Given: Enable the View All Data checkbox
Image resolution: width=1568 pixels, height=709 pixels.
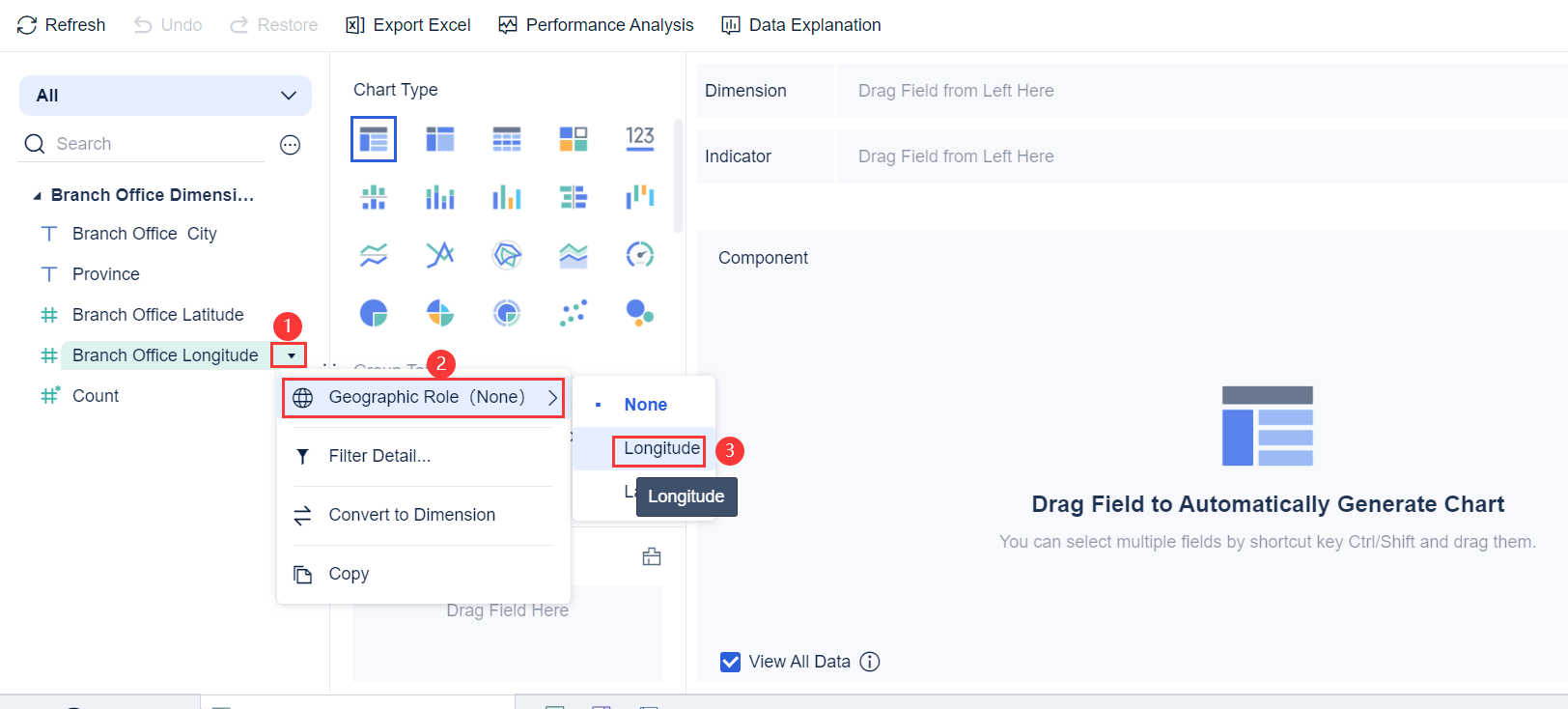Looking at the screenshot, I should [x=730, y=662].
